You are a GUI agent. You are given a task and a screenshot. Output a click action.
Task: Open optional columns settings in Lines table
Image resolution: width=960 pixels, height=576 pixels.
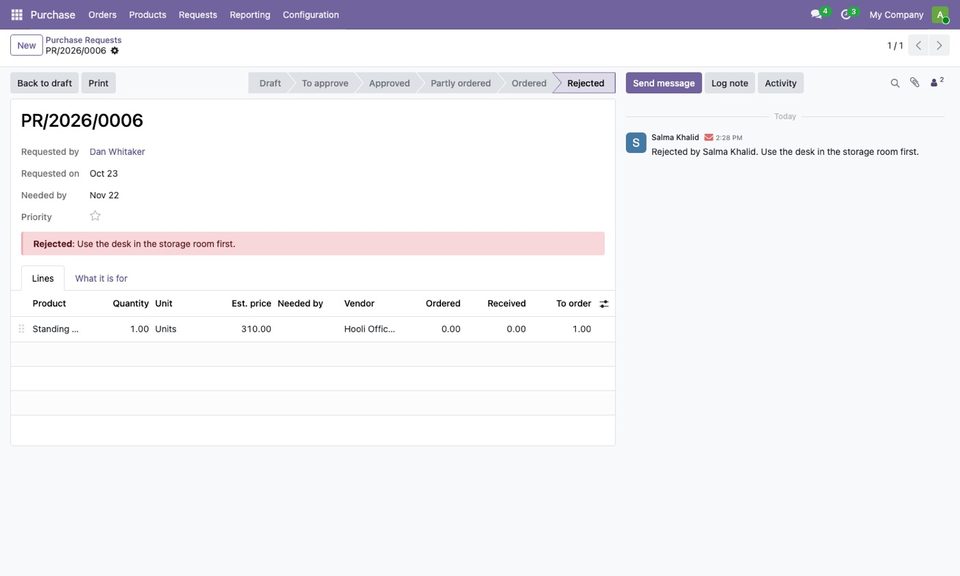pyautogui.click(x=604, y=304)
